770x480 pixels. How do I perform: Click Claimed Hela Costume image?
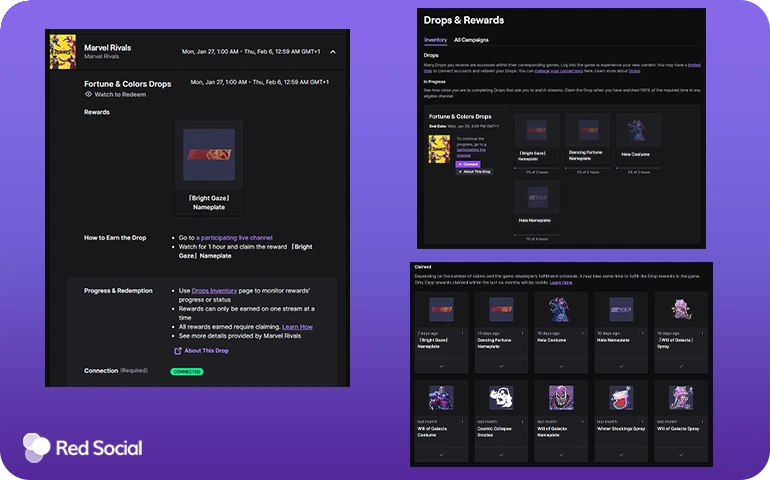[559, 310]
